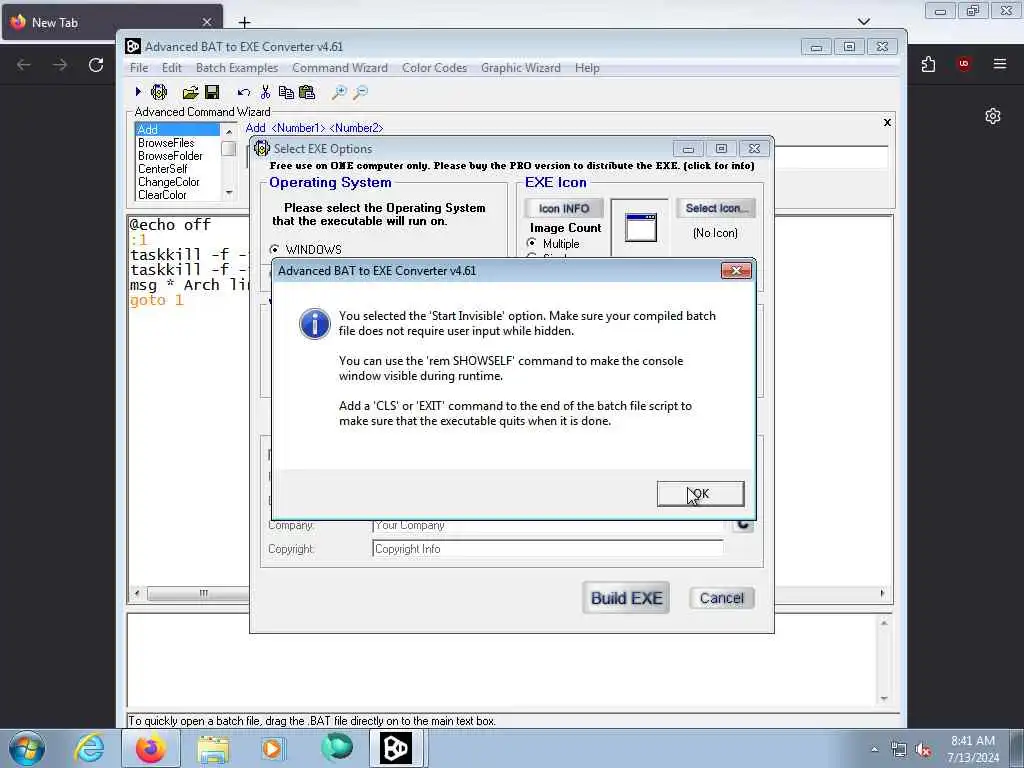Run the batch file with the play arrow
The height and width of the screenshot is (768, 1024).
[x=138, y=92]
